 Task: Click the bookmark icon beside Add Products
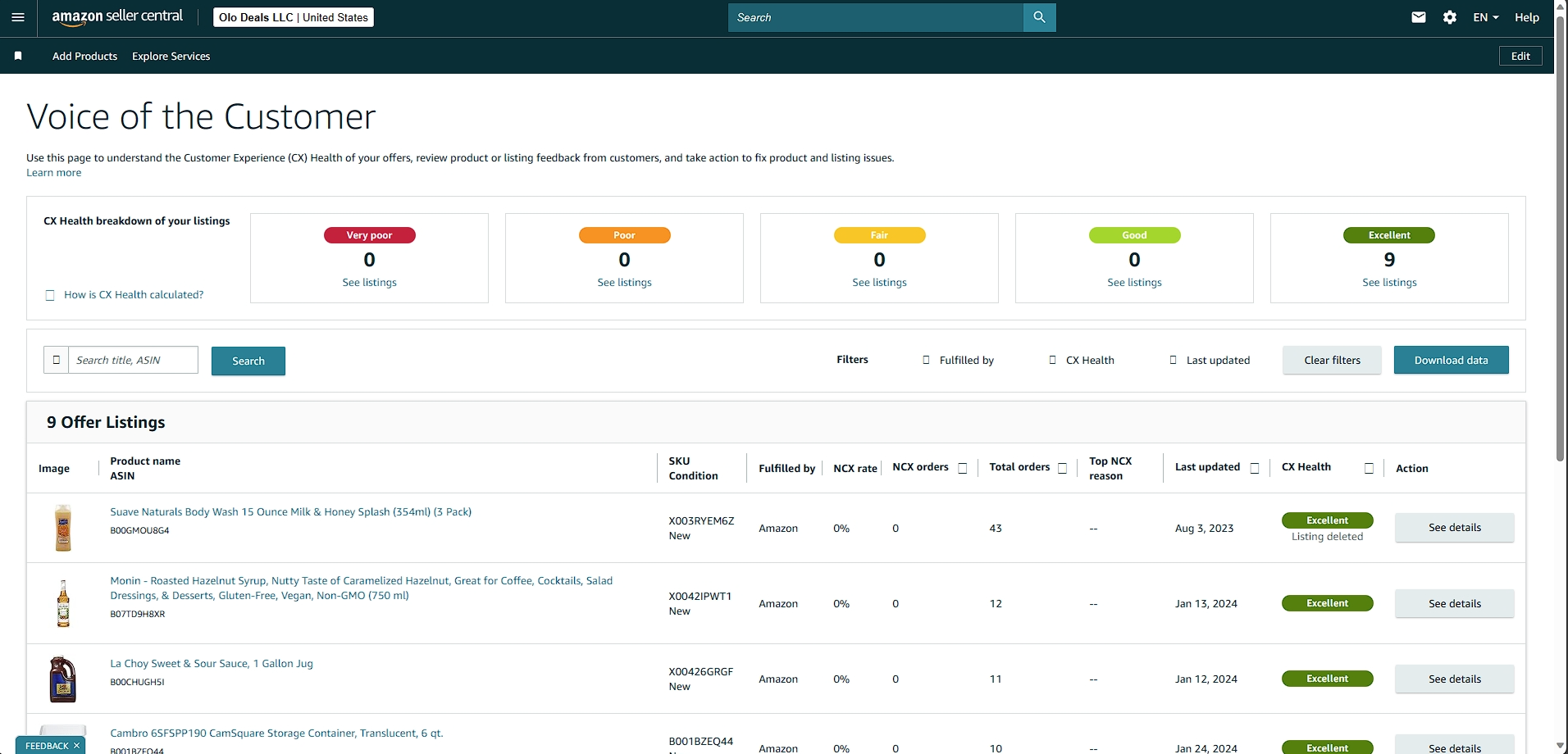(18, 56)
